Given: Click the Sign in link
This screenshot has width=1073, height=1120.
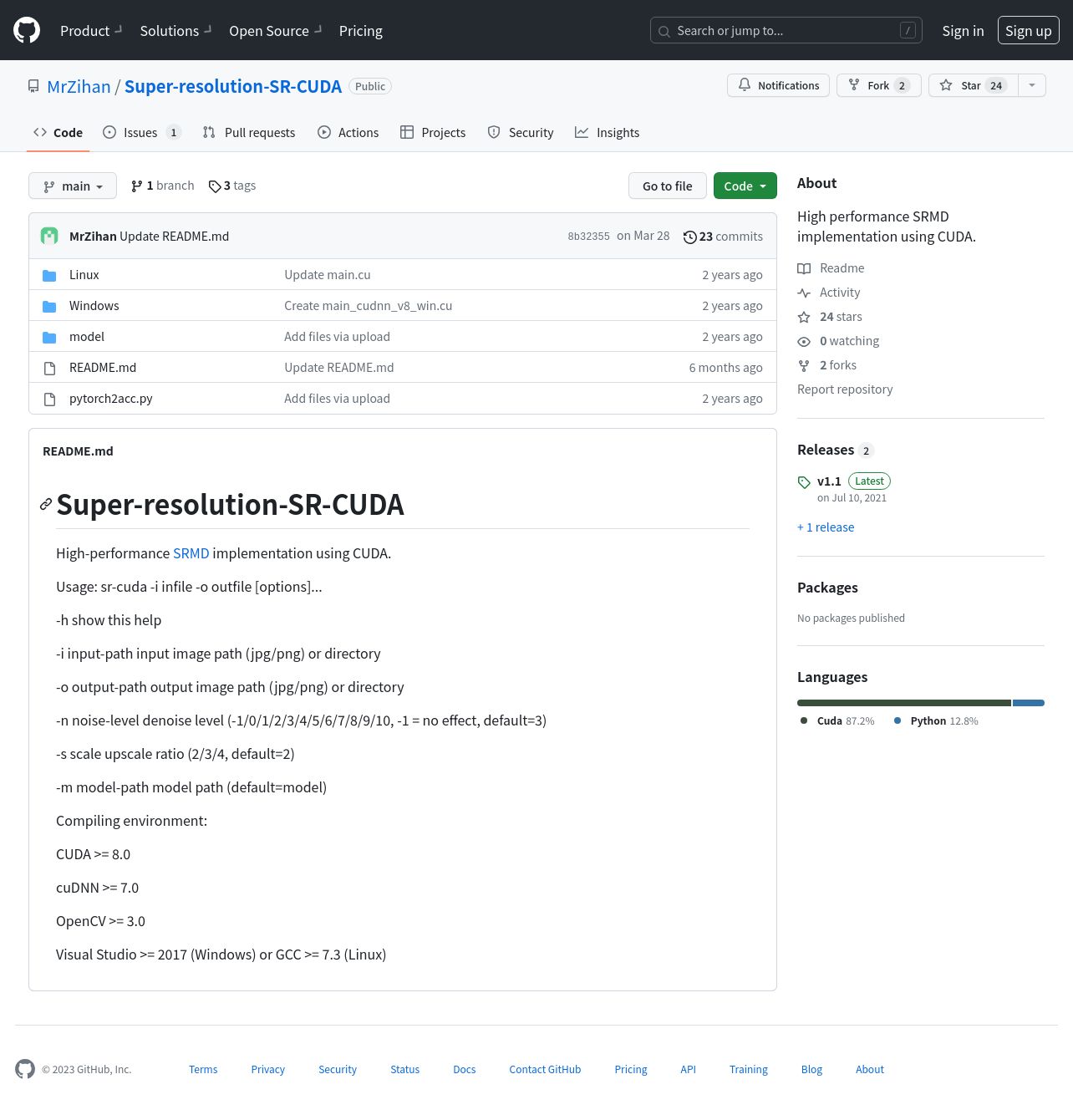Looking at the screenshot, I should (x=963, y=30).
